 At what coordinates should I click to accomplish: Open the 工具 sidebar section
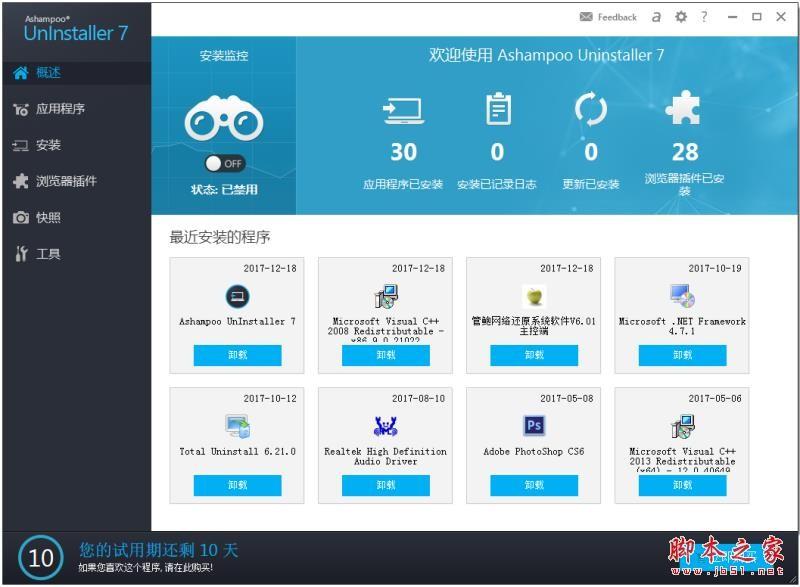coord(50,253)
